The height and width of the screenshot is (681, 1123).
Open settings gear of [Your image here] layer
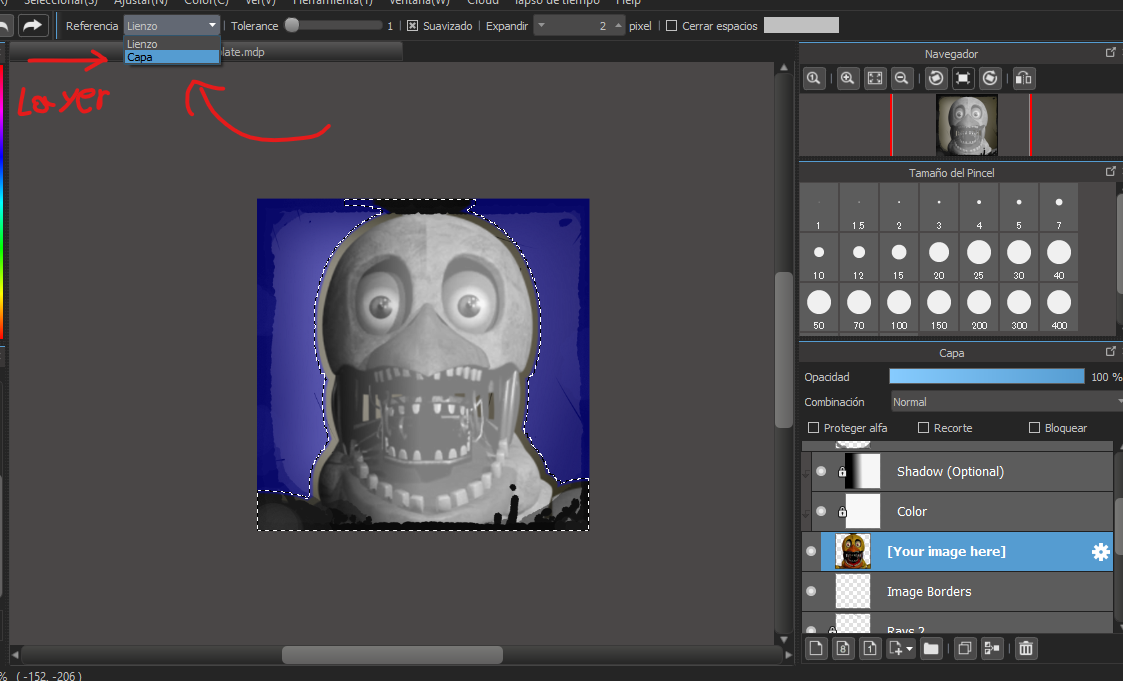[x=1100, y=552]
